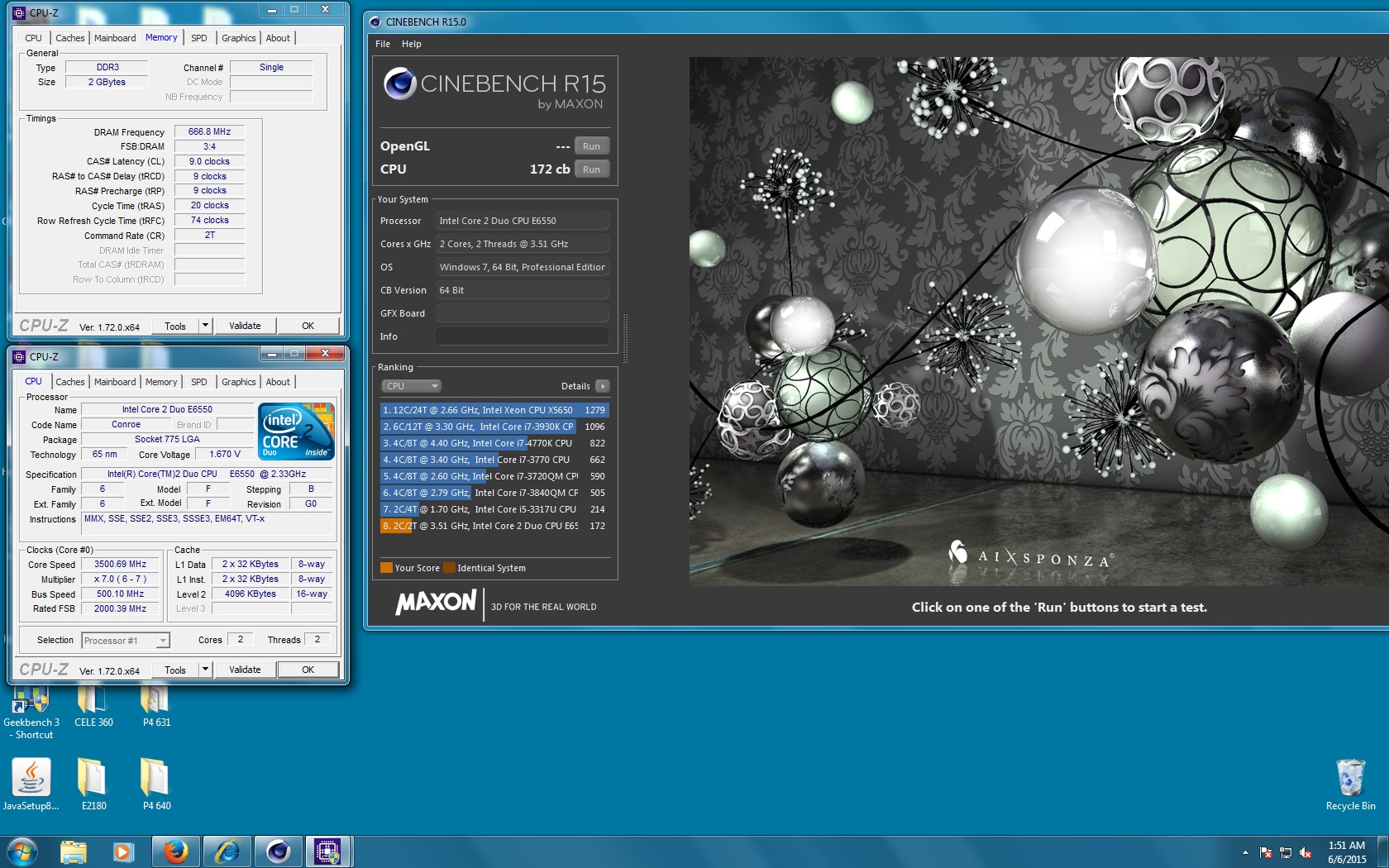Select Core i7-3930K ranking entry
The width and height of the screenshot is (1389, 868).
point(494,427)
